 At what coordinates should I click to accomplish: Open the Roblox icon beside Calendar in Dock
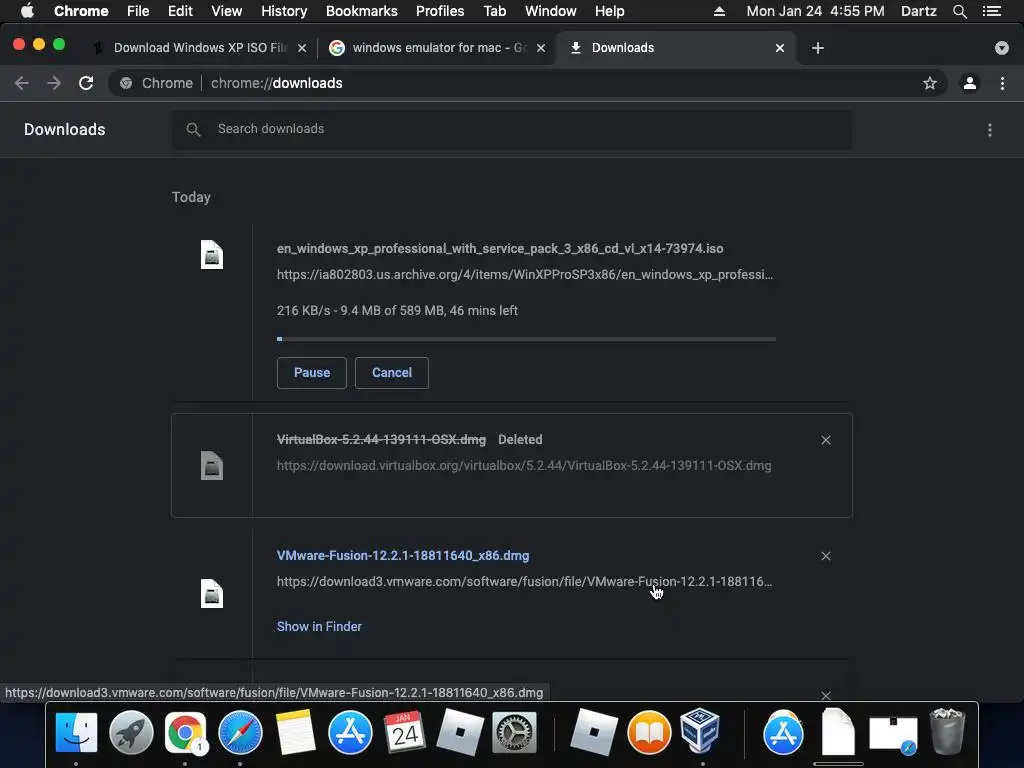[x=460, y=732]
